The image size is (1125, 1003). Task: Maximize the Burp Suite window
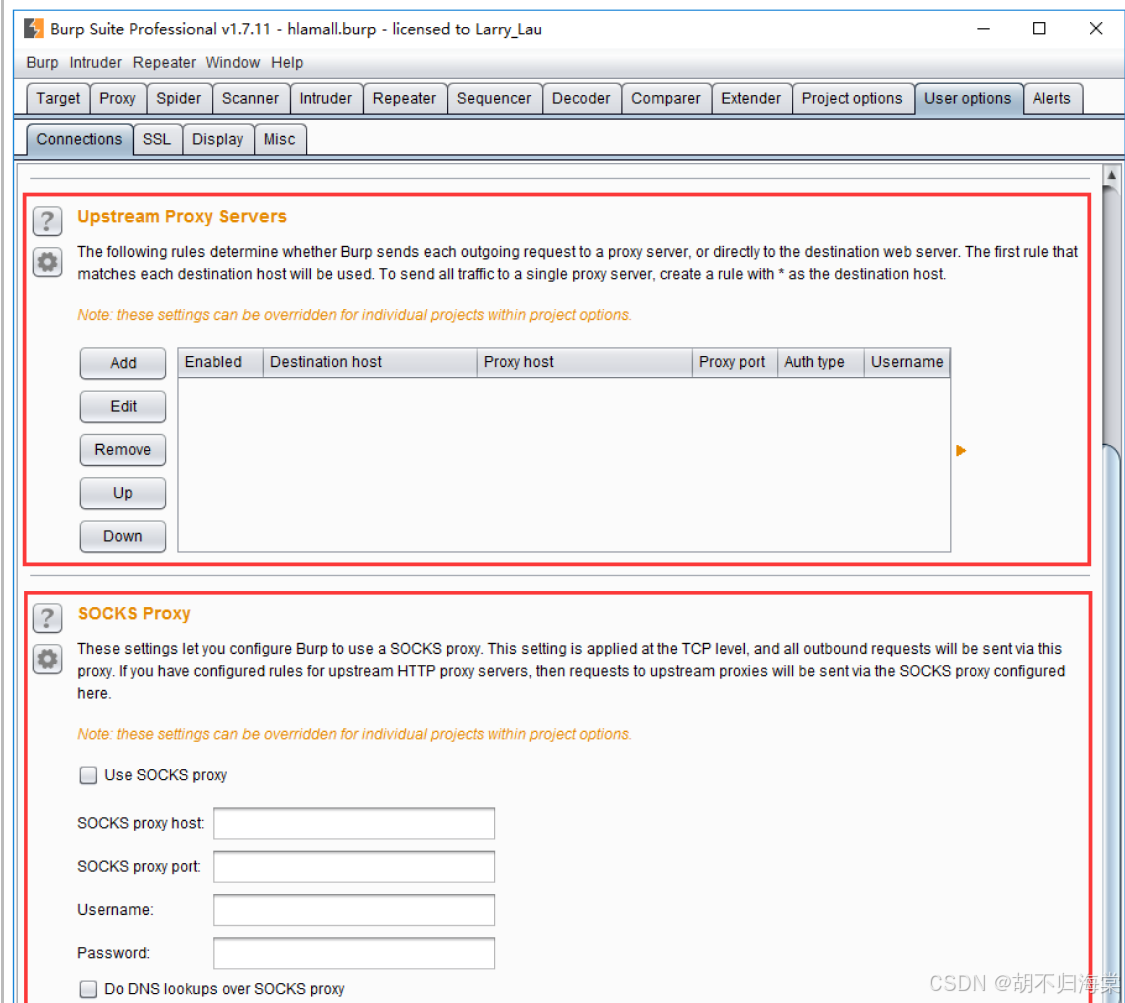tap(1039, 29)
